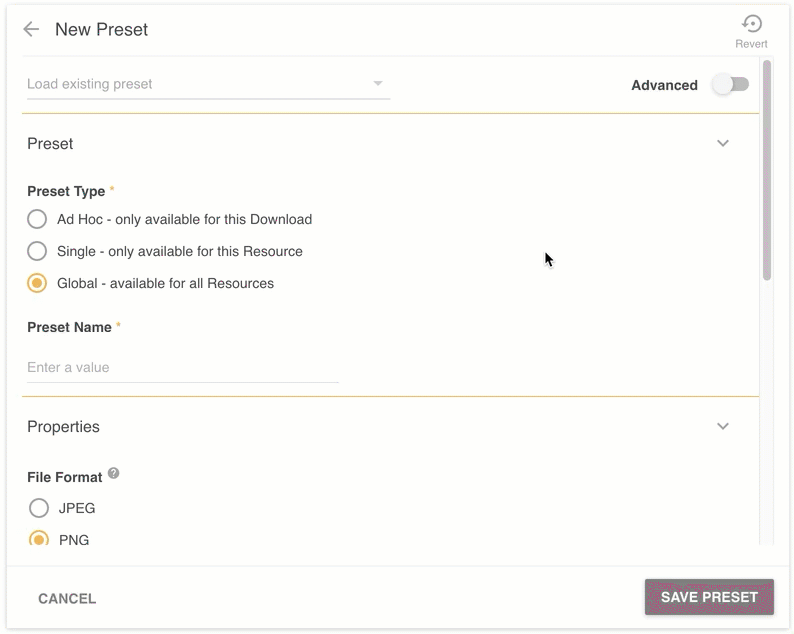The image size is (794, 634).
Task: Click the Revert icon
Action: 751,24
